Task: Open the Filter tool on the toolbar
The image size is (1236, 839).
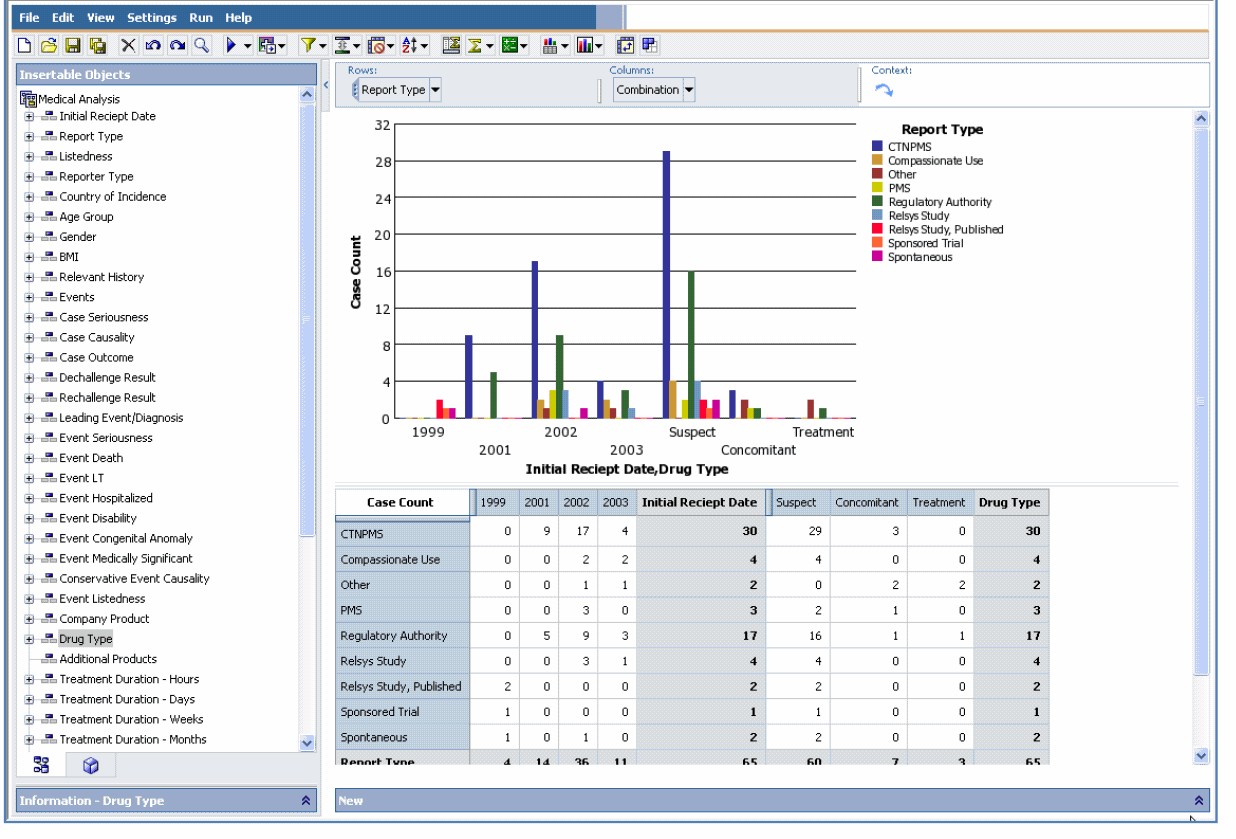Action: tap(308, 45)
